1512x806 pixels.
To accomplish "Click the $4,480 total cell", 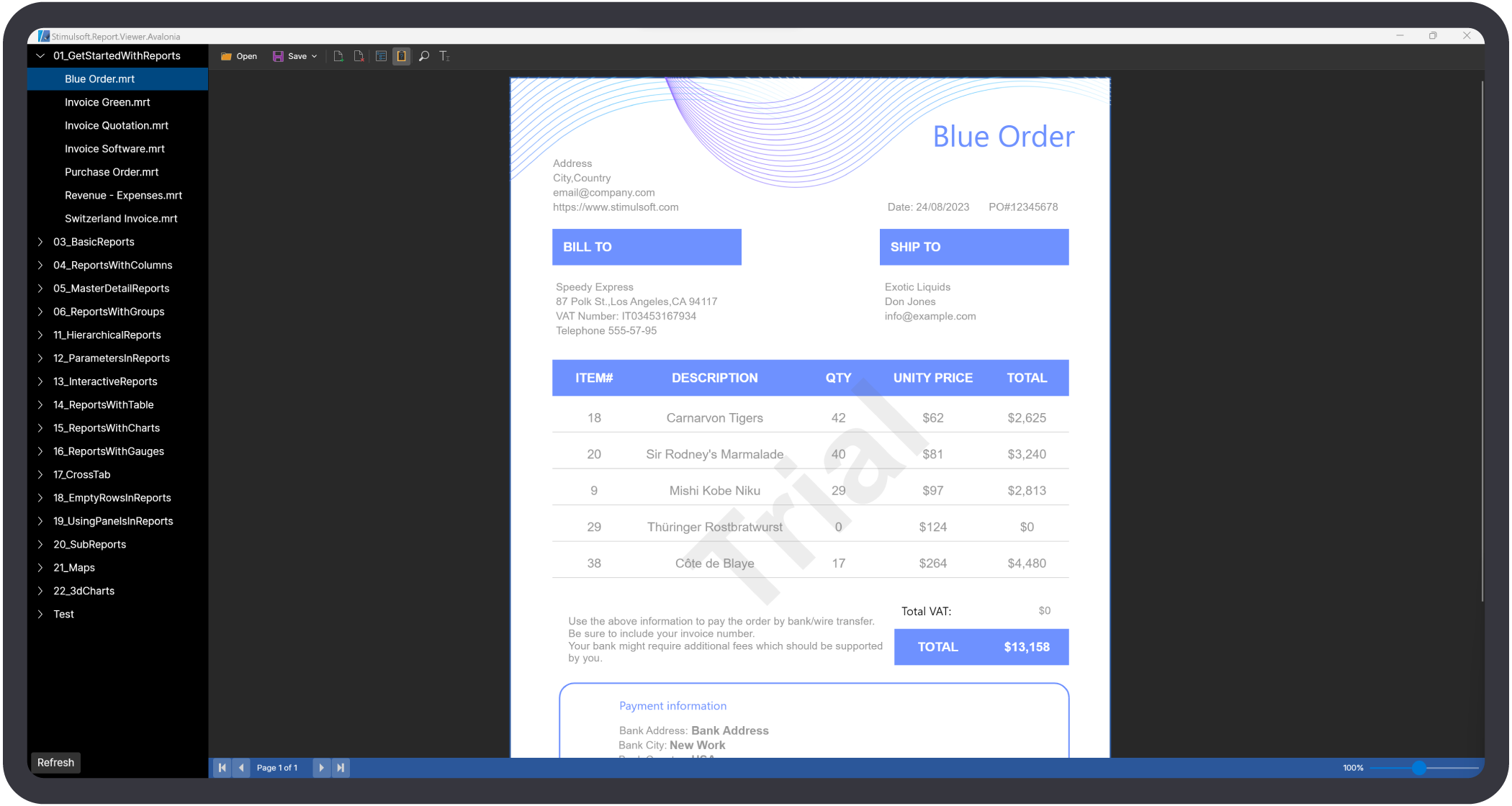I will [x=1027, y=563].
